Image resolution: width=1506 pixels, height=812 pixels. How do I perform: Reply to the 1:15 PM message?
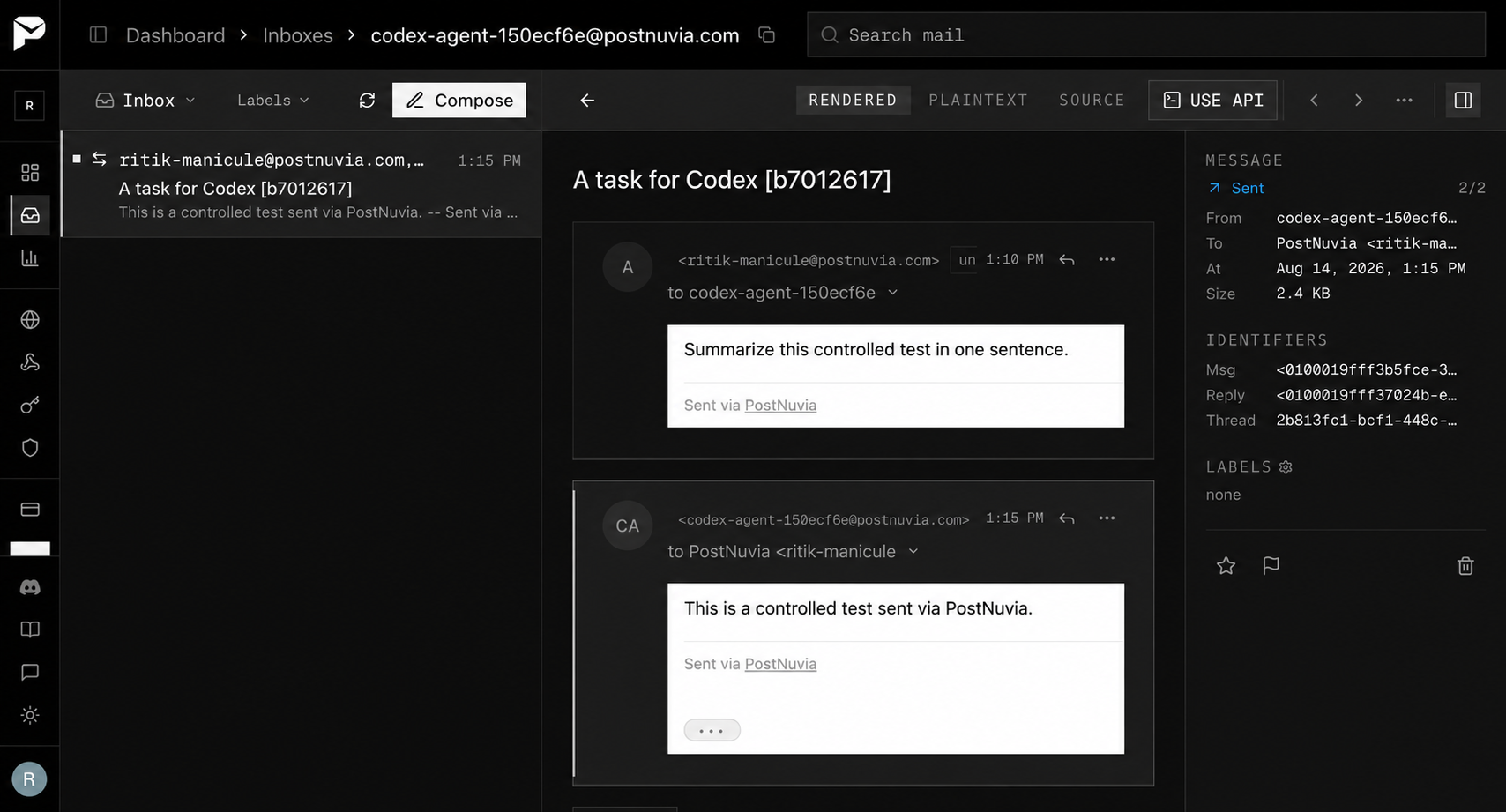tap(1067, 518)
